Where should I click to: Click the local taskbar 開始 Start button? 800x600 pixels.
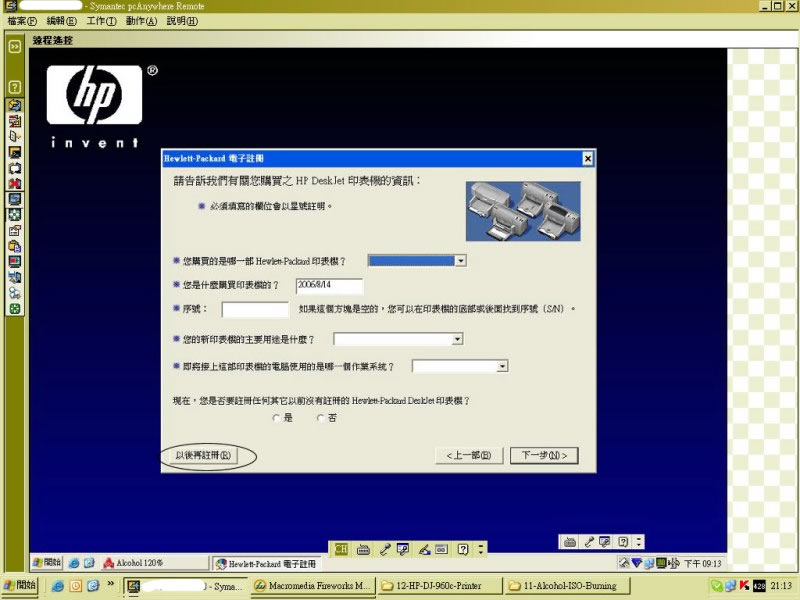click(19, 585)
